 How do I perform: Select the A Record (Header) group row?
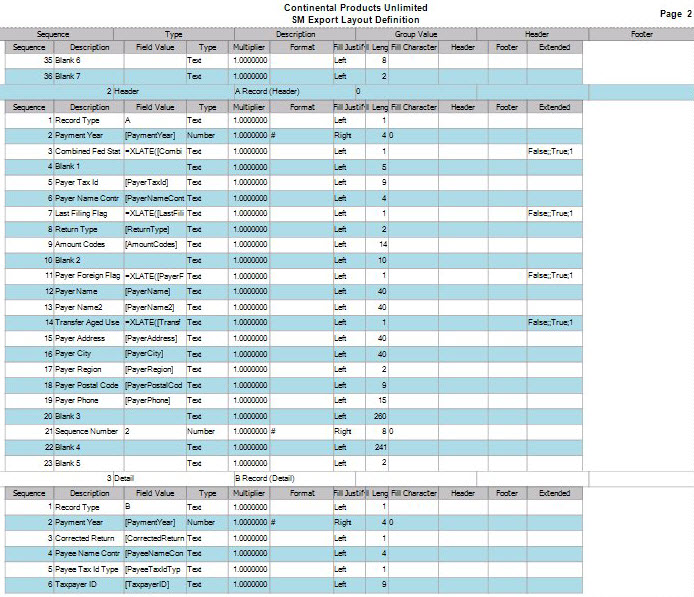coord(266,91)
